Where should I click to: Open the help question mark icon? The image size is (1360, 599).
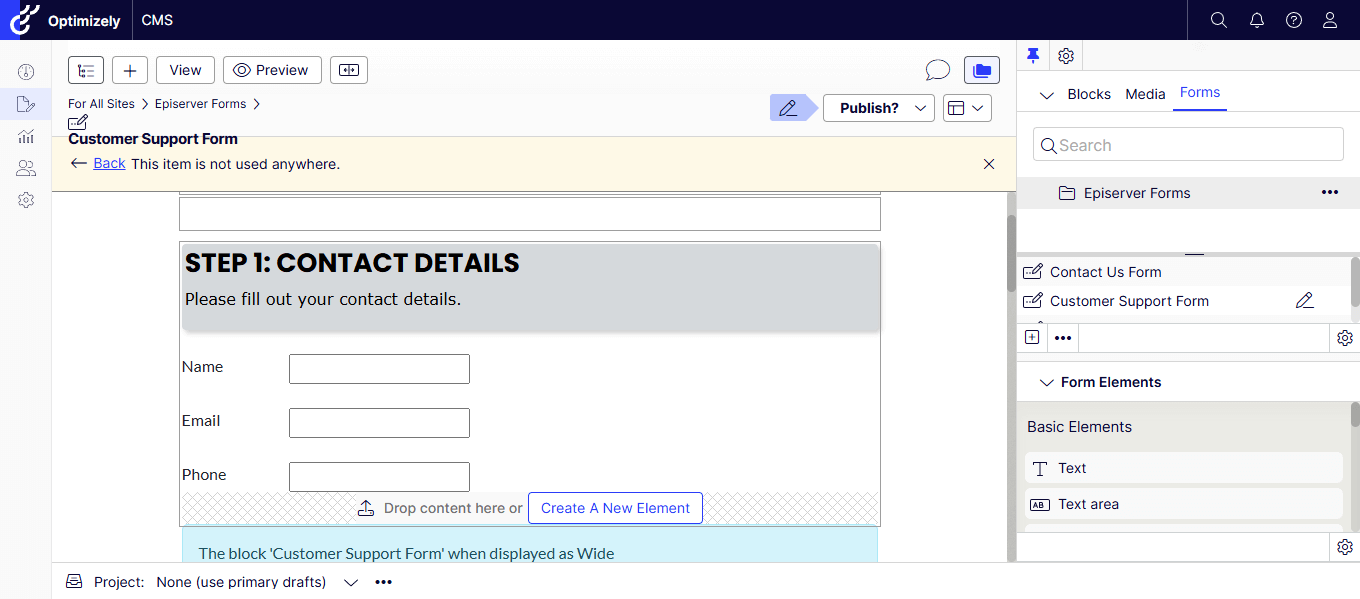(1294, 20)
